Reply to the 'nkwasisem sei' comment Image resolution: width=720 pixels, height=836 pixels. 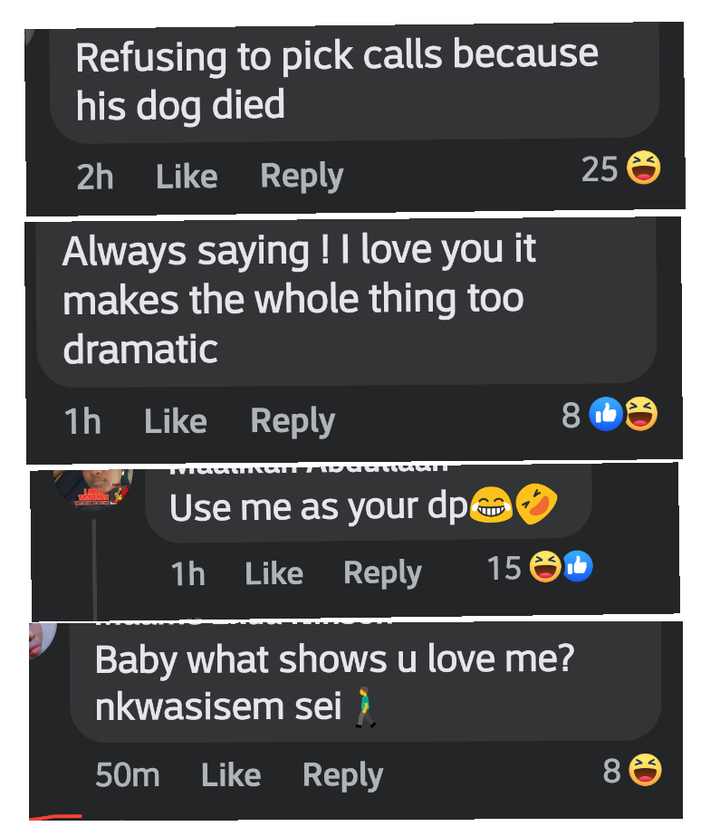point(343,775)
